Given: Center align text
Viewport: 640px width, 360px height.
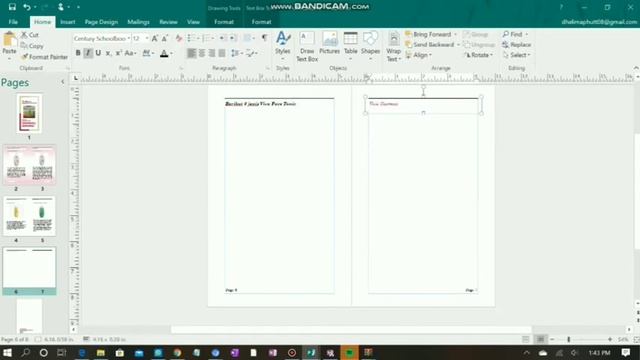Looking at the screenshot, I should point(202,53).
